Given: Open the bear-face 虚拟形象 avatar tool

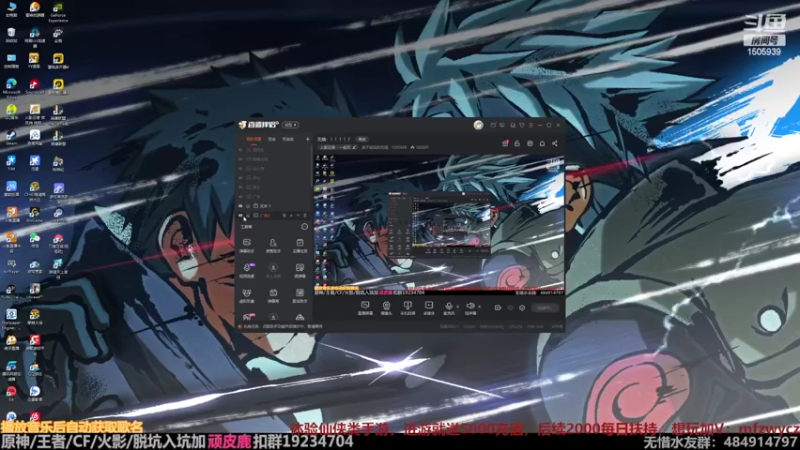Looking at the screenshot, I should (246, 295).
